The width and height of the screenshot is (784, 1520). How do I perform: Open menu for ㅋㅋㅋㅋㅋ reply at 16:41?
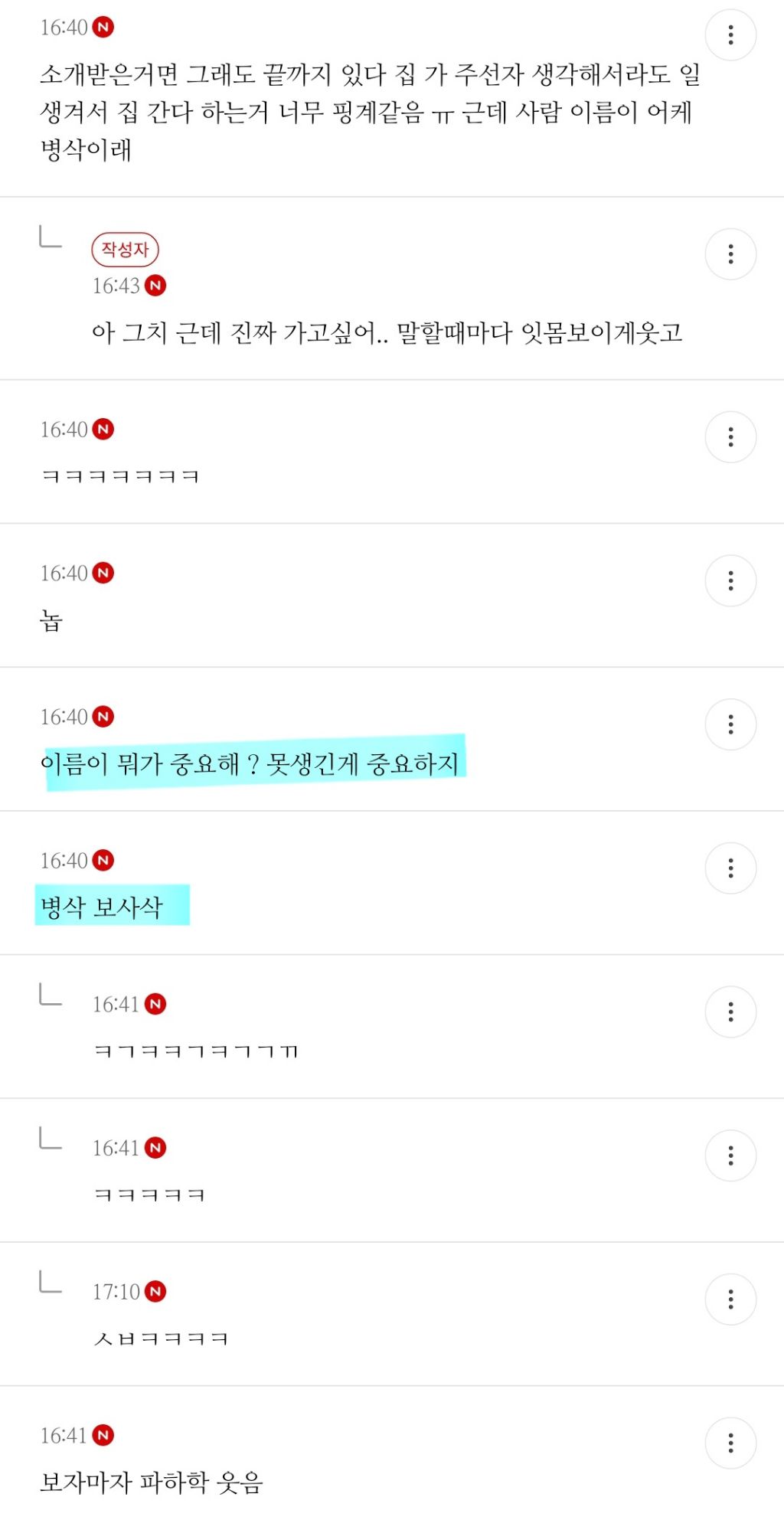point(730,1156)
